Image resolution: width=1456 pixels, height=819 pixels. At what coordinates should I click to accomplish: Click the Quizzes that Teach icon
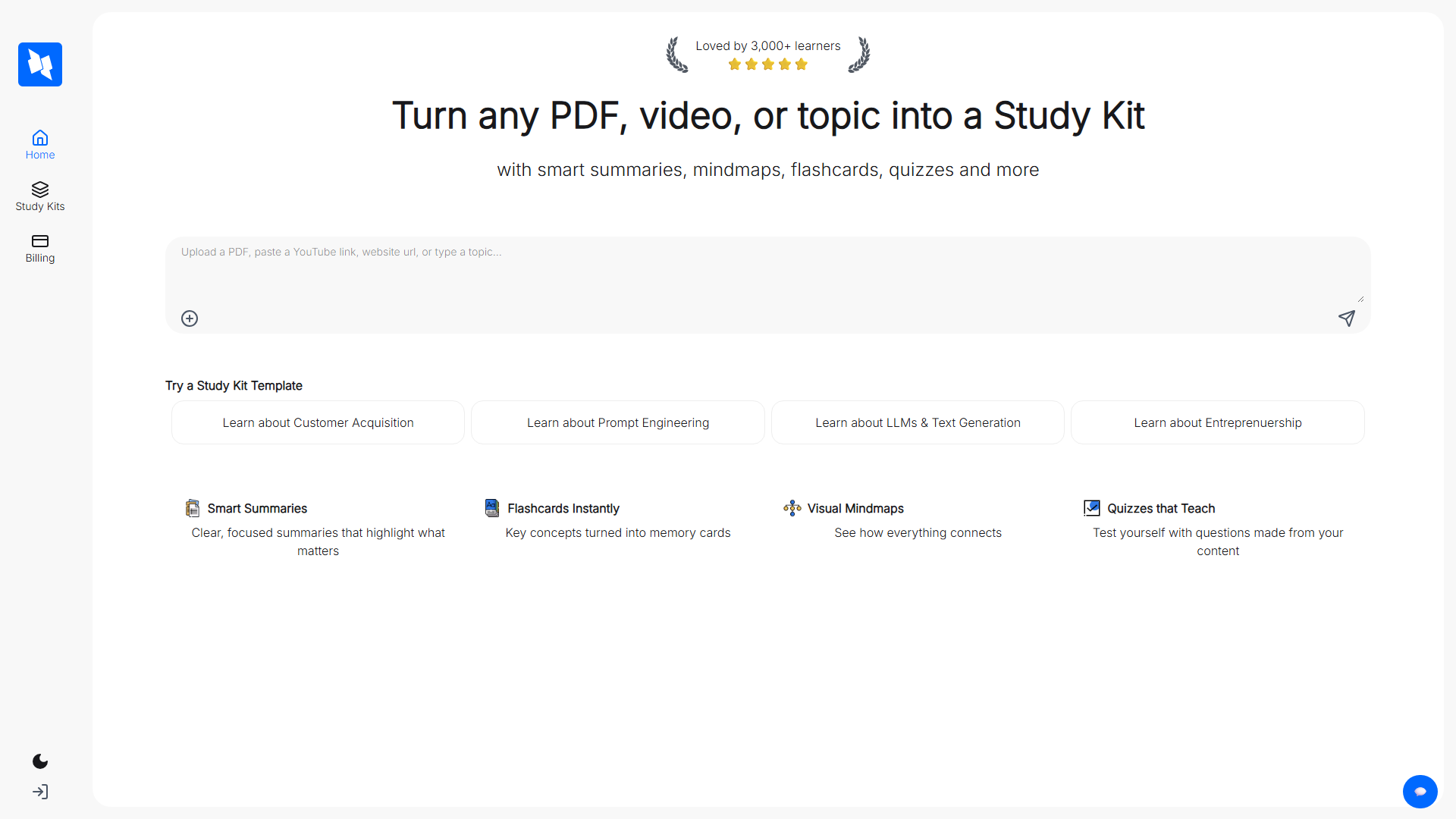click(x=1092, y=508)
